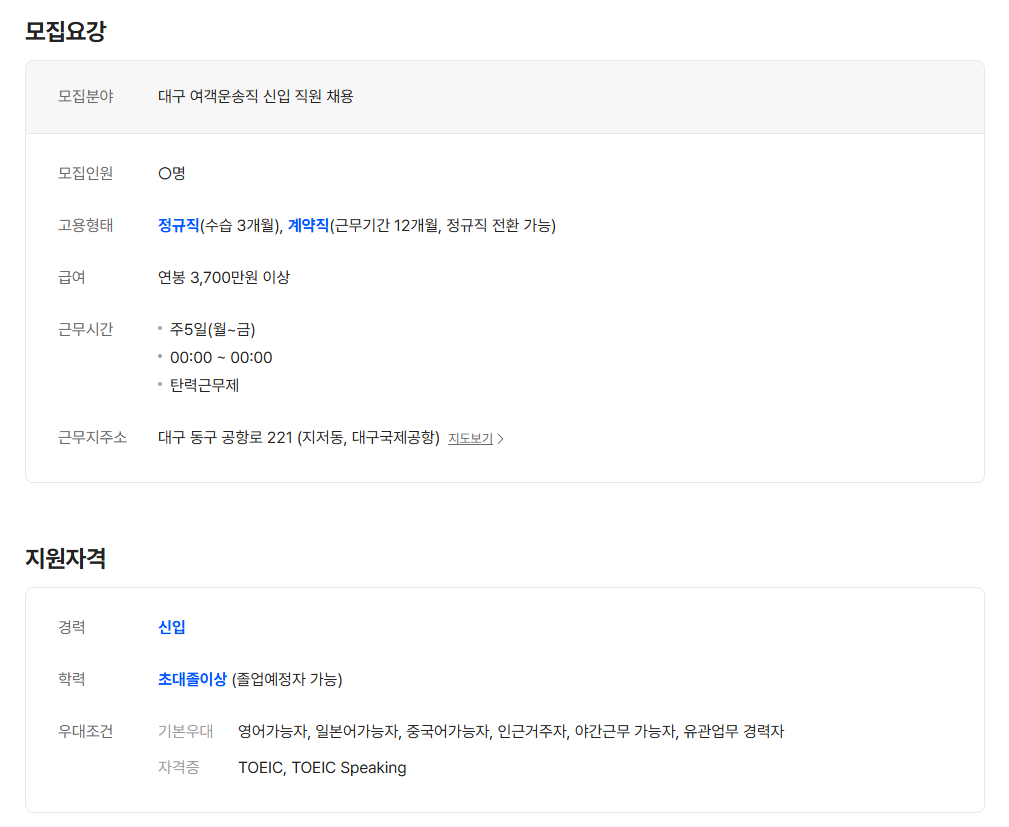The width and height of the screenshot is (1009, 827).
Task: Click the blue 초대졸이상 education link
Action: pos(192,679)
